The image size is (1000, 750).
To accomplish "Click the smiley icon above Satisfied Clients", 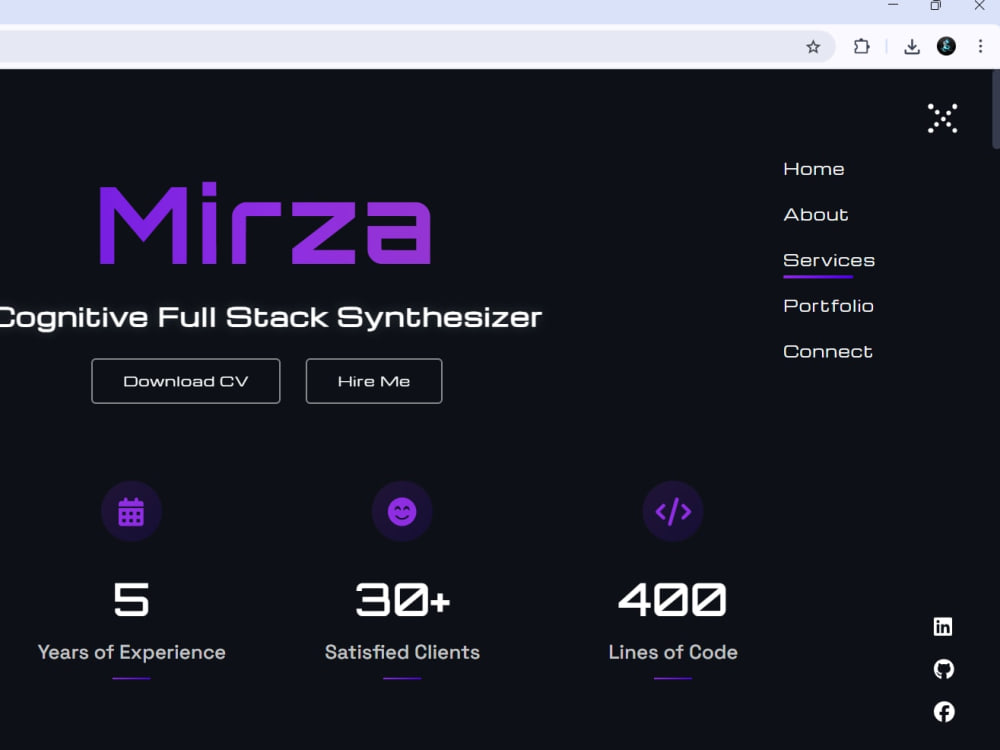I will click(x=402, y=511).
